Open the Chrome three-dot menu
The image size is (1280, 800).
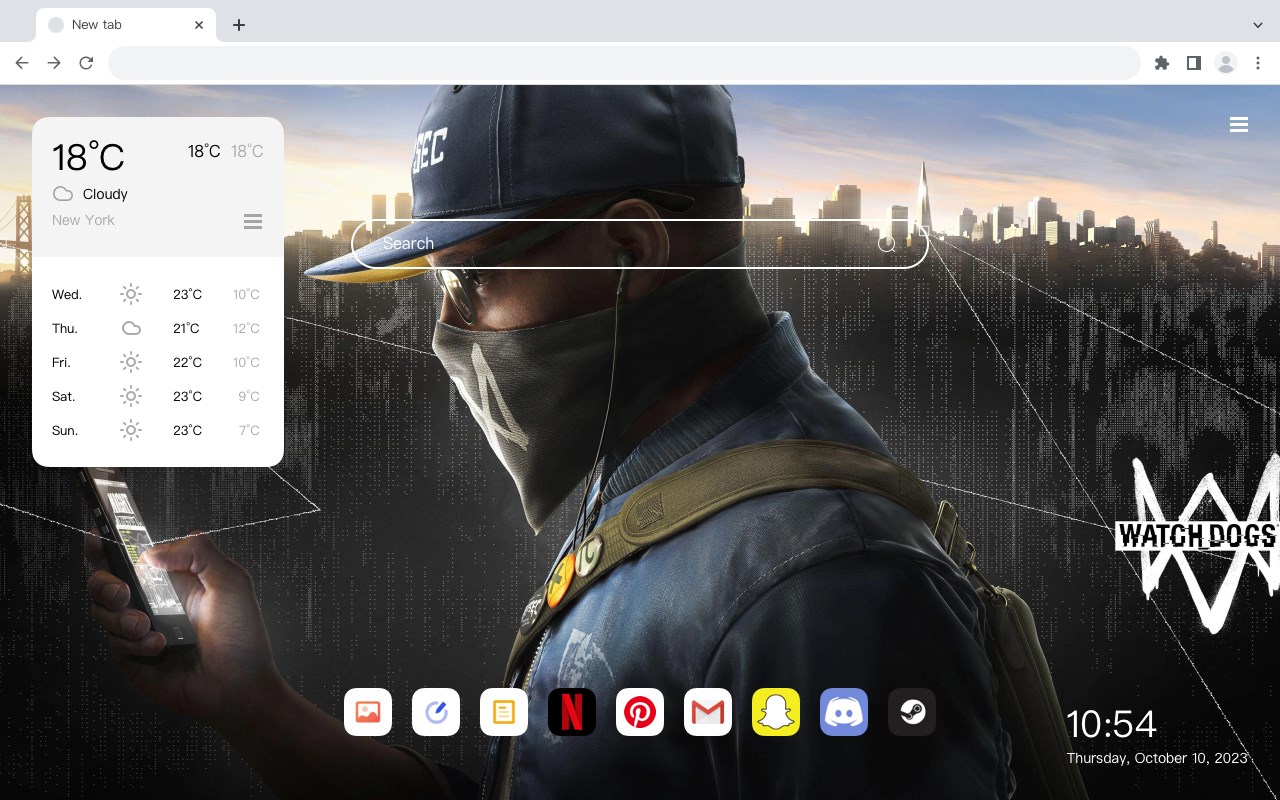[1258, 63]
